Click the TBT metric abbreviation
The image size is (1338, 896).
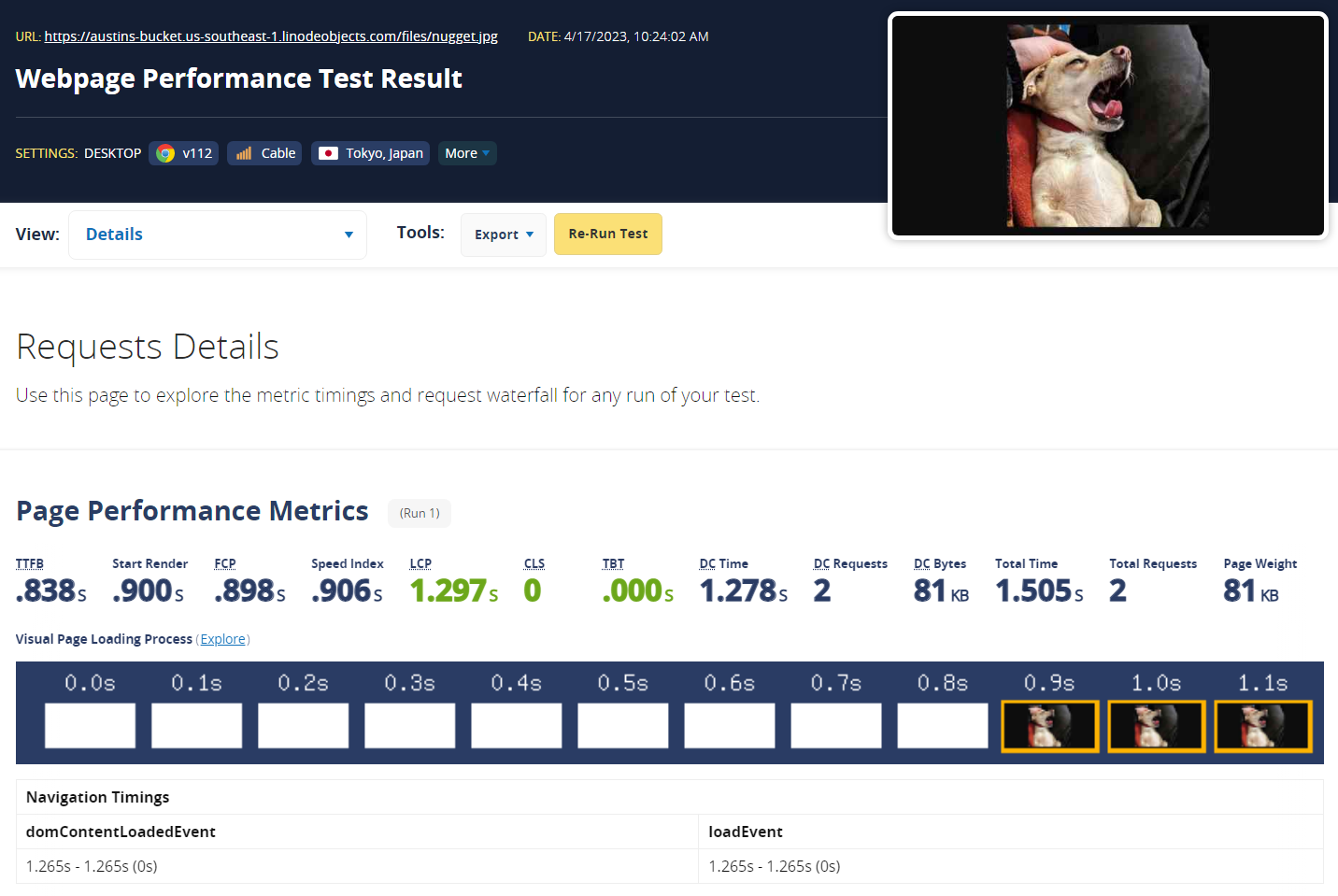613,563
